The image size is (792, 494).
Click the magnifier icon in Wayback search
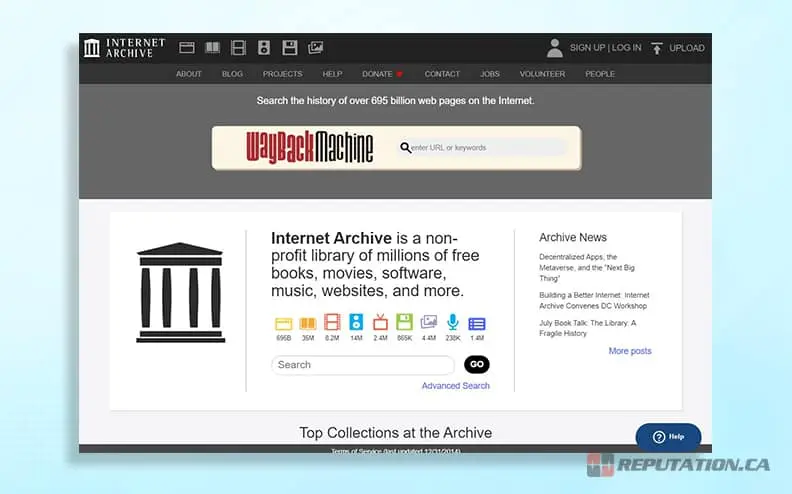(x=405, y=147)
